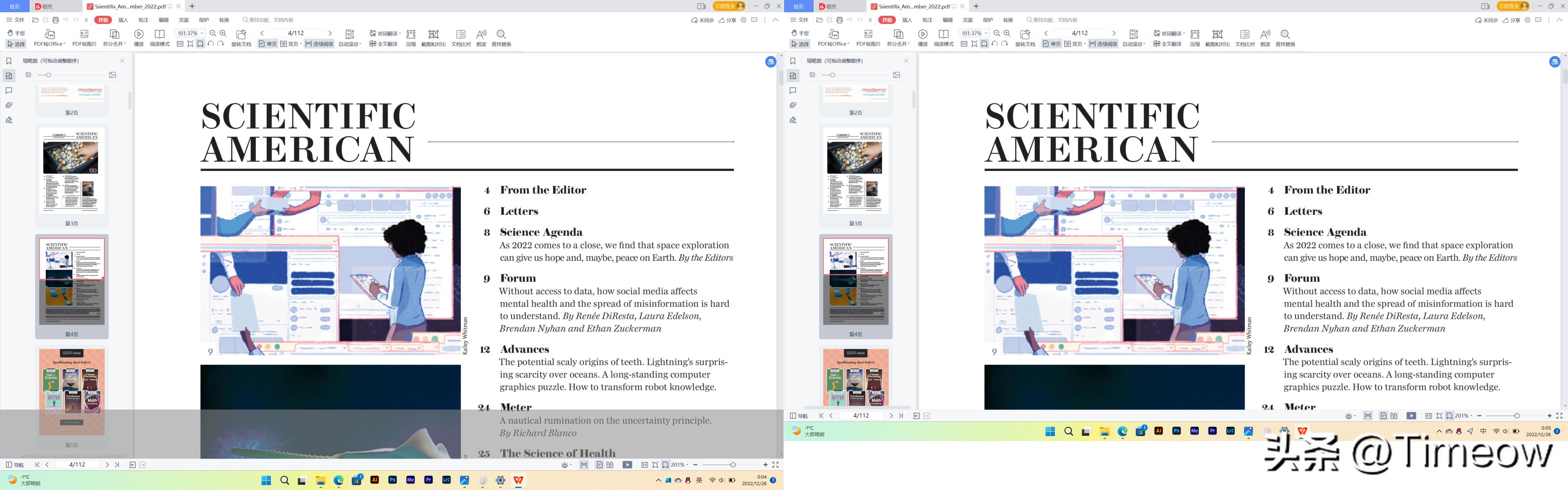Viewport: 1568px width, 490px height.
Task: Toggle 连续阅读 mode in left window toolbar
Action: (319, 44)
